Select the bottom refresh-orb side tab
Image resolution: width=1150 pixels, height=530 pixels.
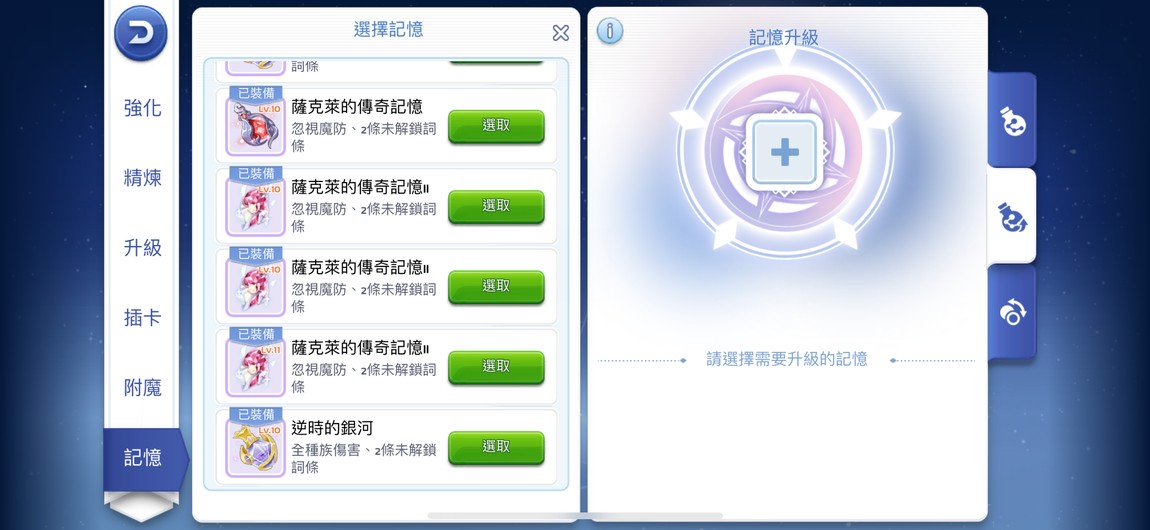(1012, 313)
